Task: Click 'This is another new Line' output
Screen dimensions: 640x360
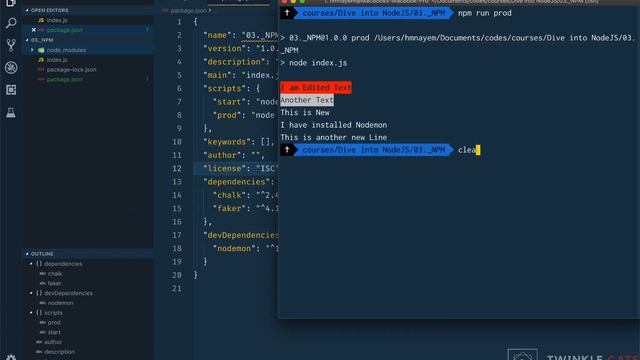Action: tap(333, 138)
